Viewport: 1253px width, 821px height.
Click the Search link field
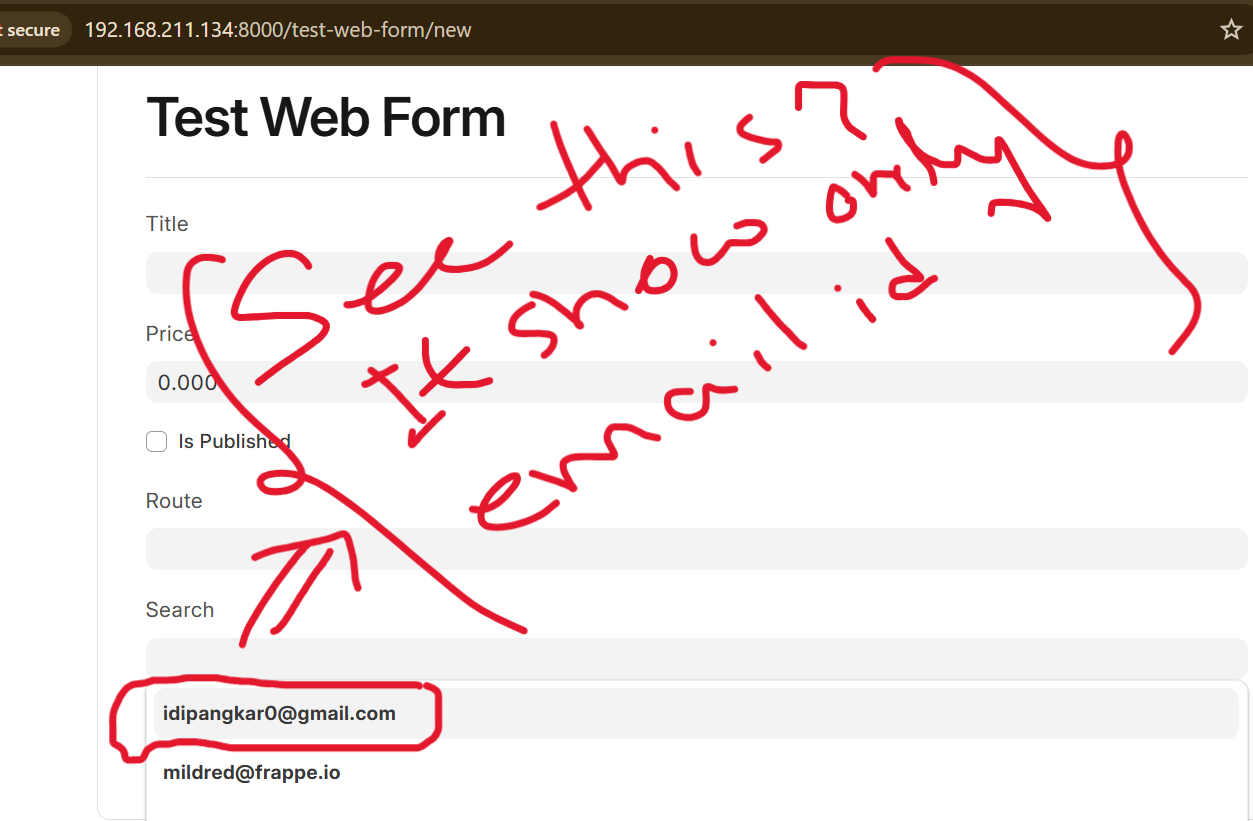pyautogui.click(x=696, y=658)
